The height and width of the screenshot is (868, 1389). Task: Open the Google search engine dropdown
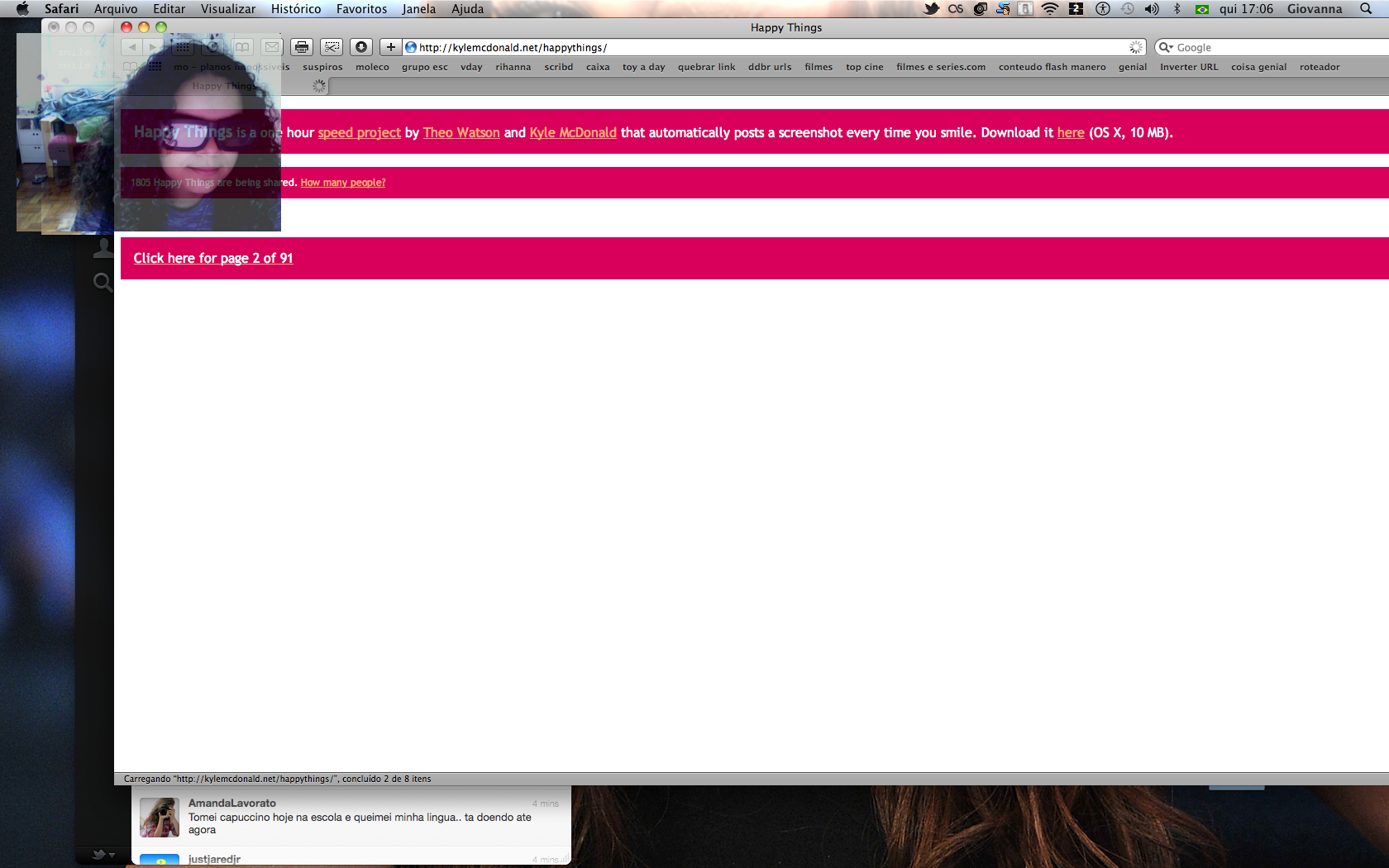[x=1166, y=47]
